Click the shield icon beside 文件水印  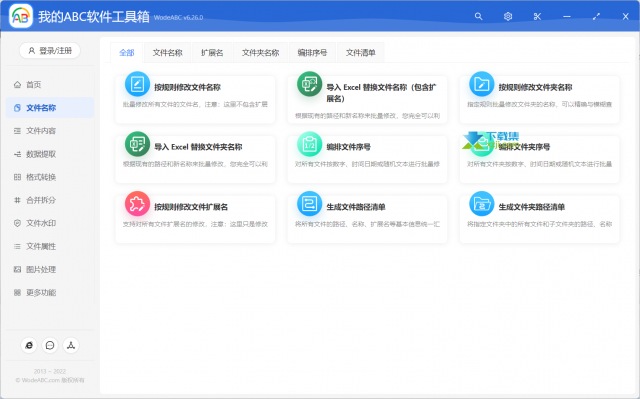click(17, 223)
